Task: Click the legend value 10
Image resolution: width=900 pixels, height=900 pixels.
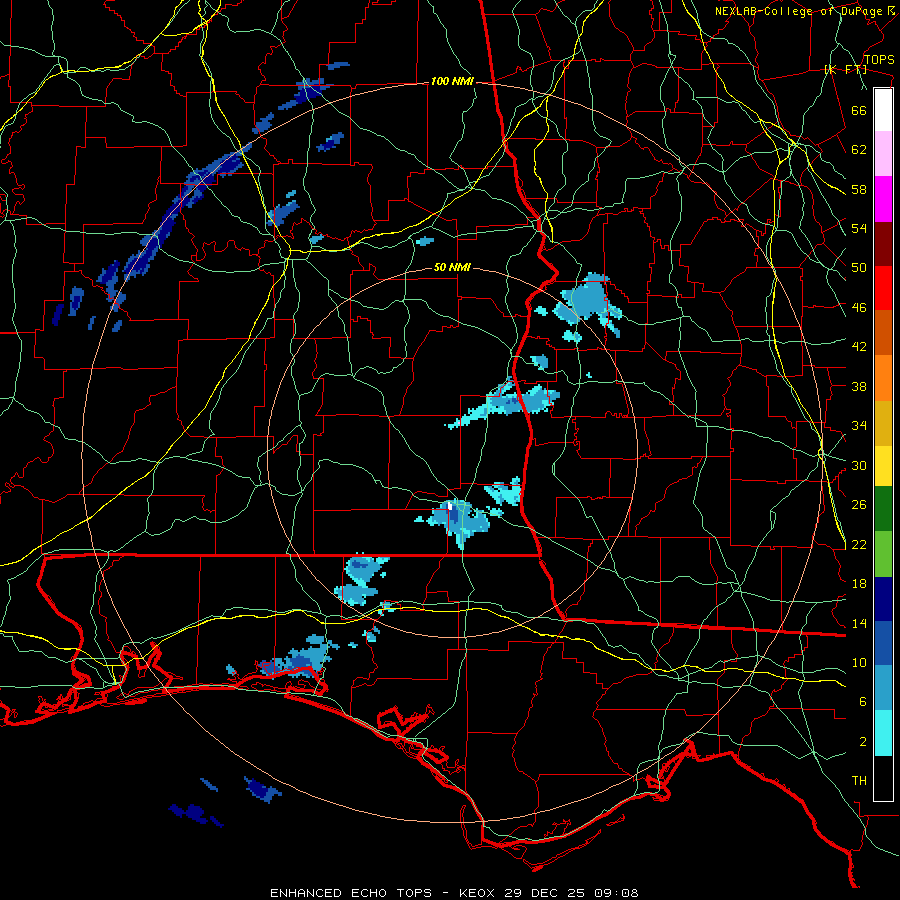Action: [859, 662]
